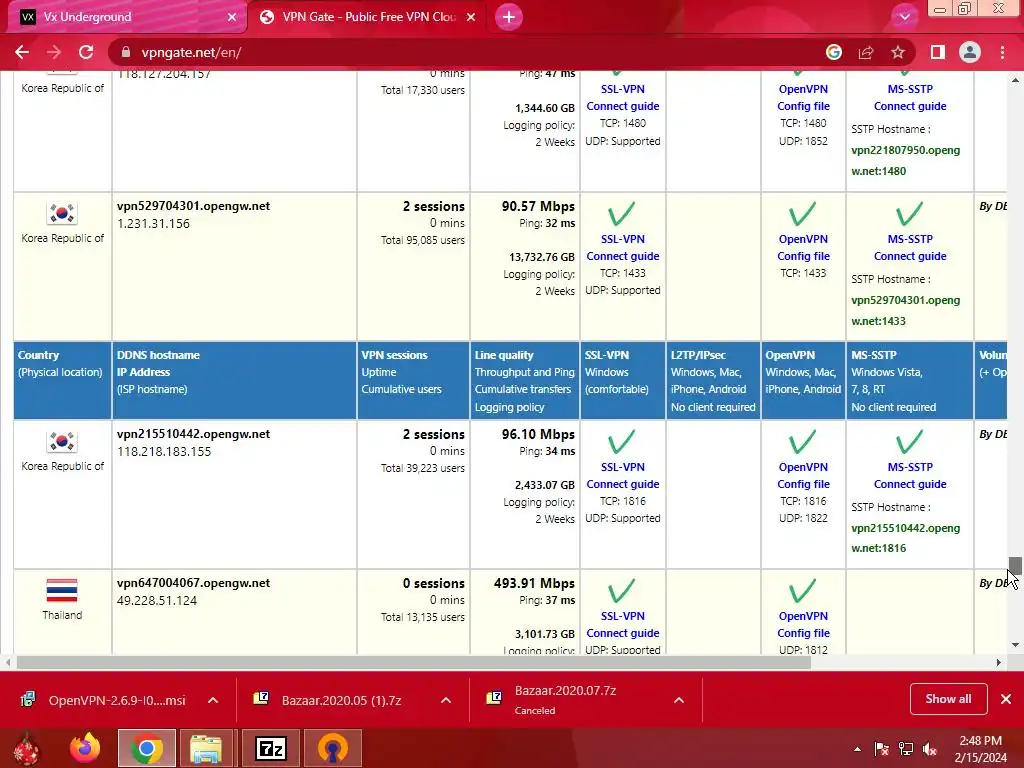This screenshot has height=768, width=1024.
Task: Click the 493.91 Mbps throughput value
Action: coord(534,583)
